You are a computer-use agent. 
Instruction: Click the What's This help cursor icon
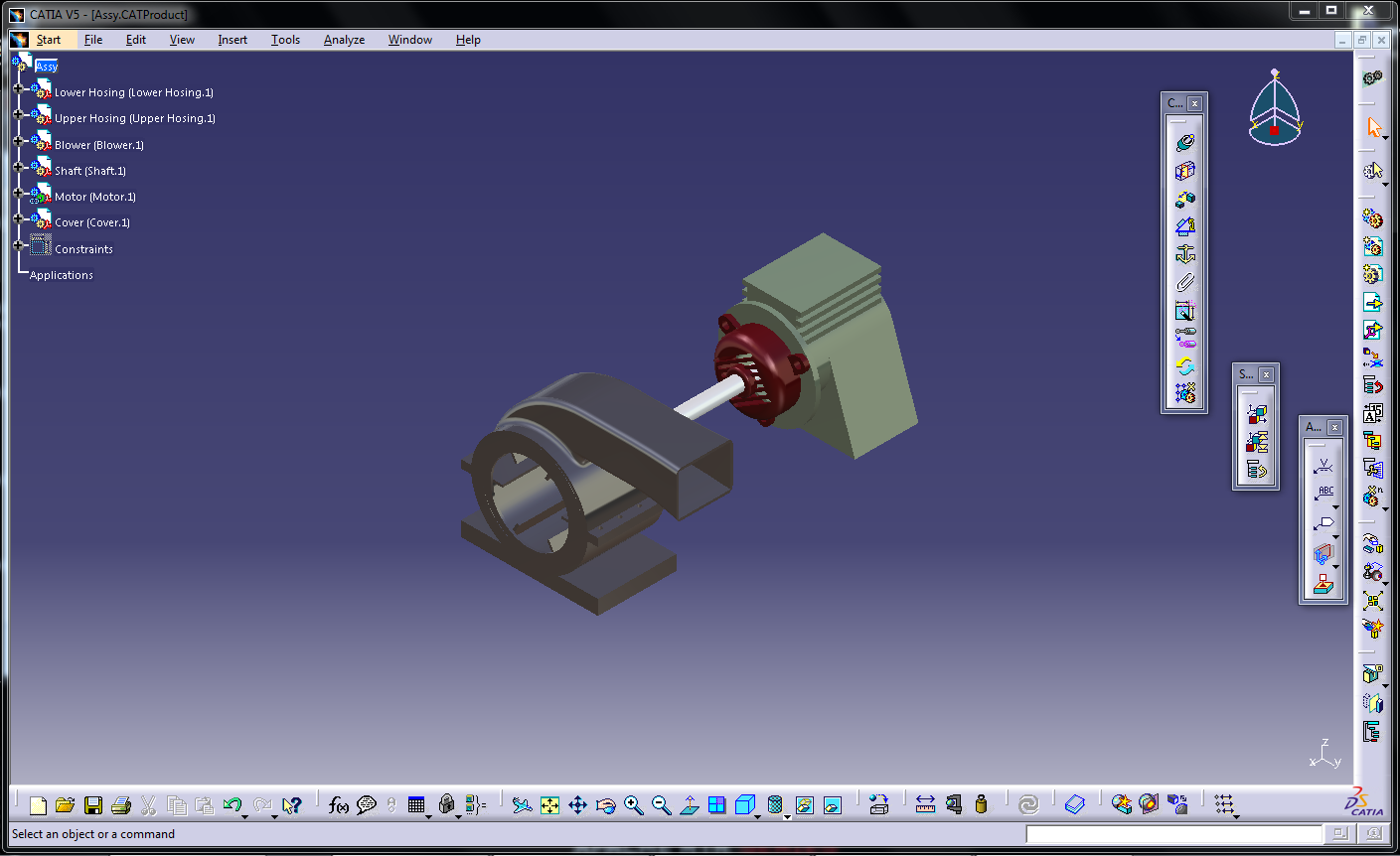(291, 805)
